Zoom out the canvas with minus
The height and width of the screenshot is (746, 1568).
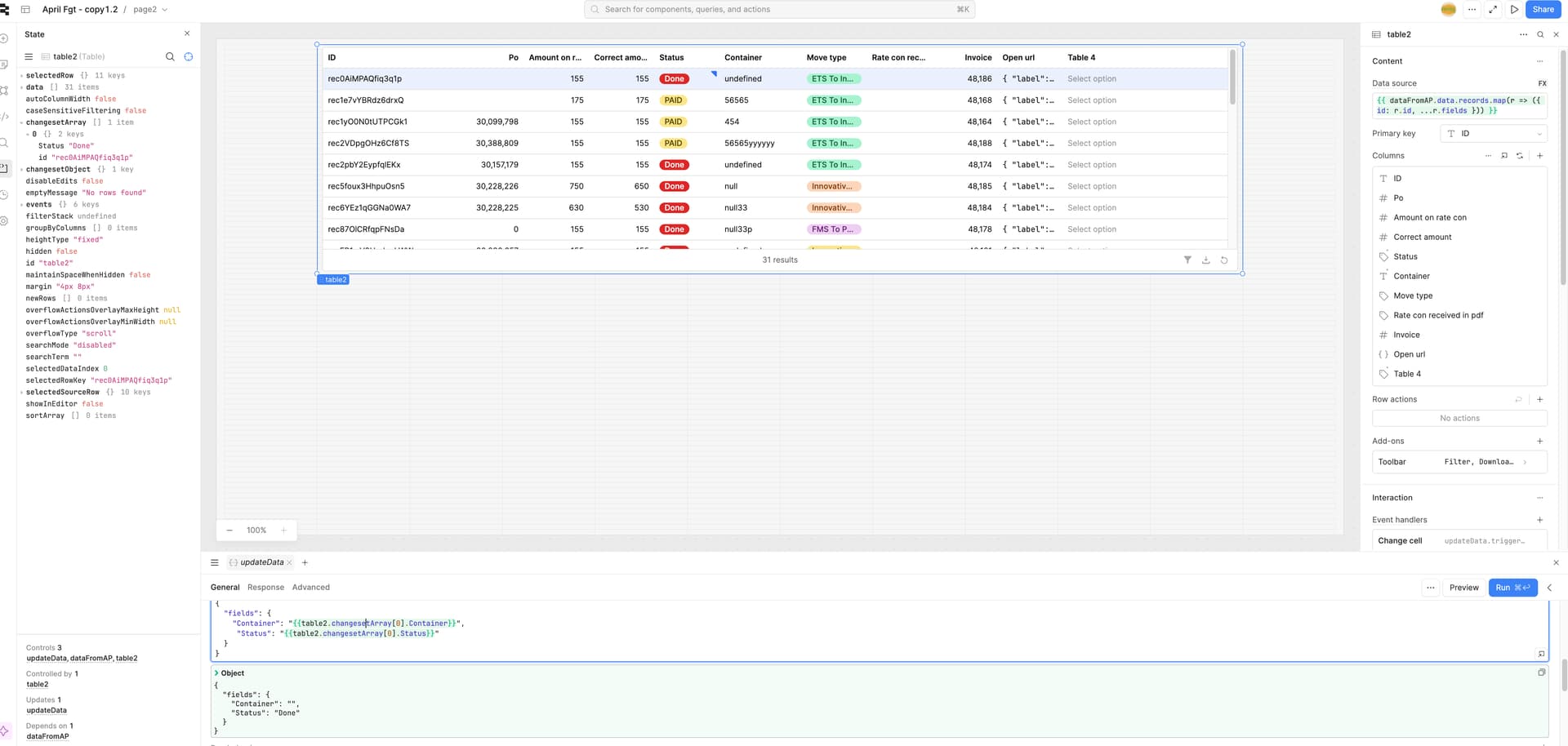[x=229, y=531]
